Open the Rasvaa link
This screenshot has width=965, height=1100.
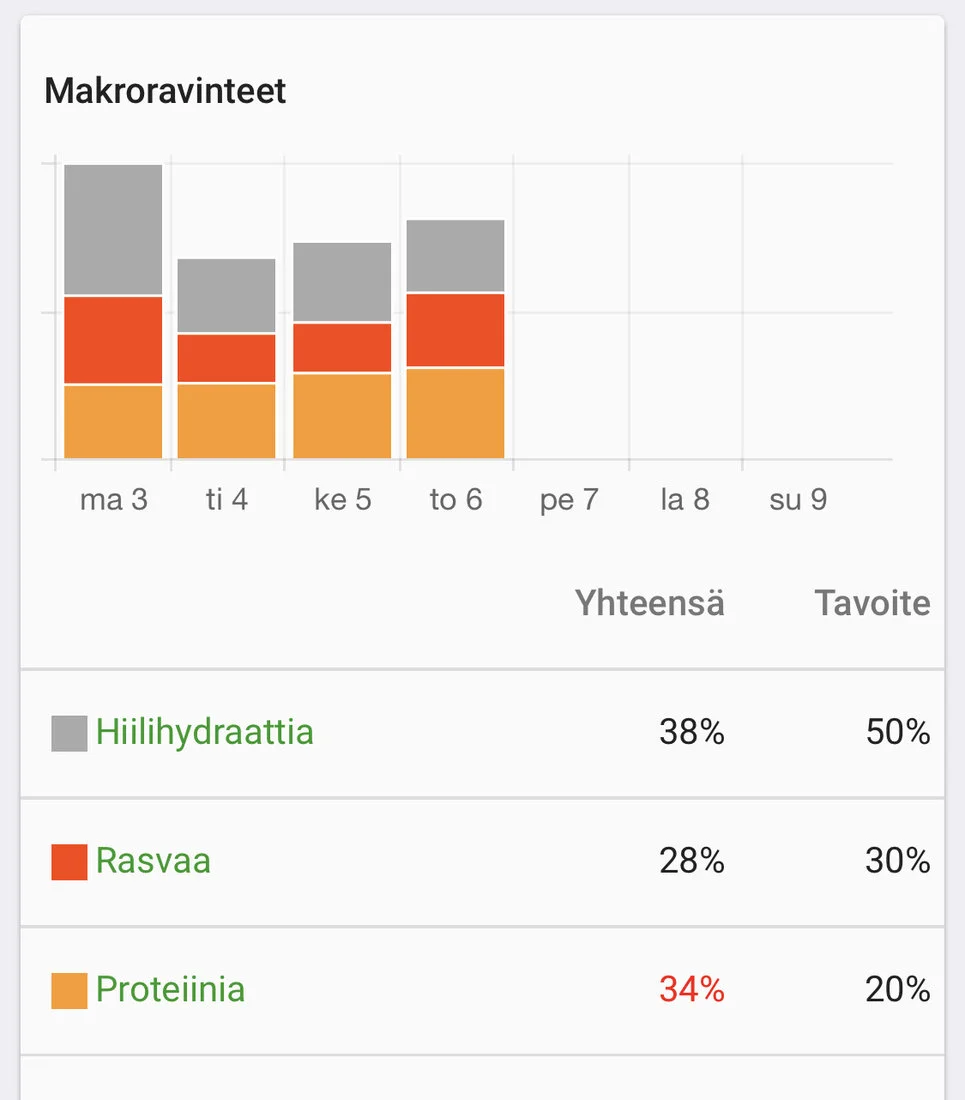(153, 862)
